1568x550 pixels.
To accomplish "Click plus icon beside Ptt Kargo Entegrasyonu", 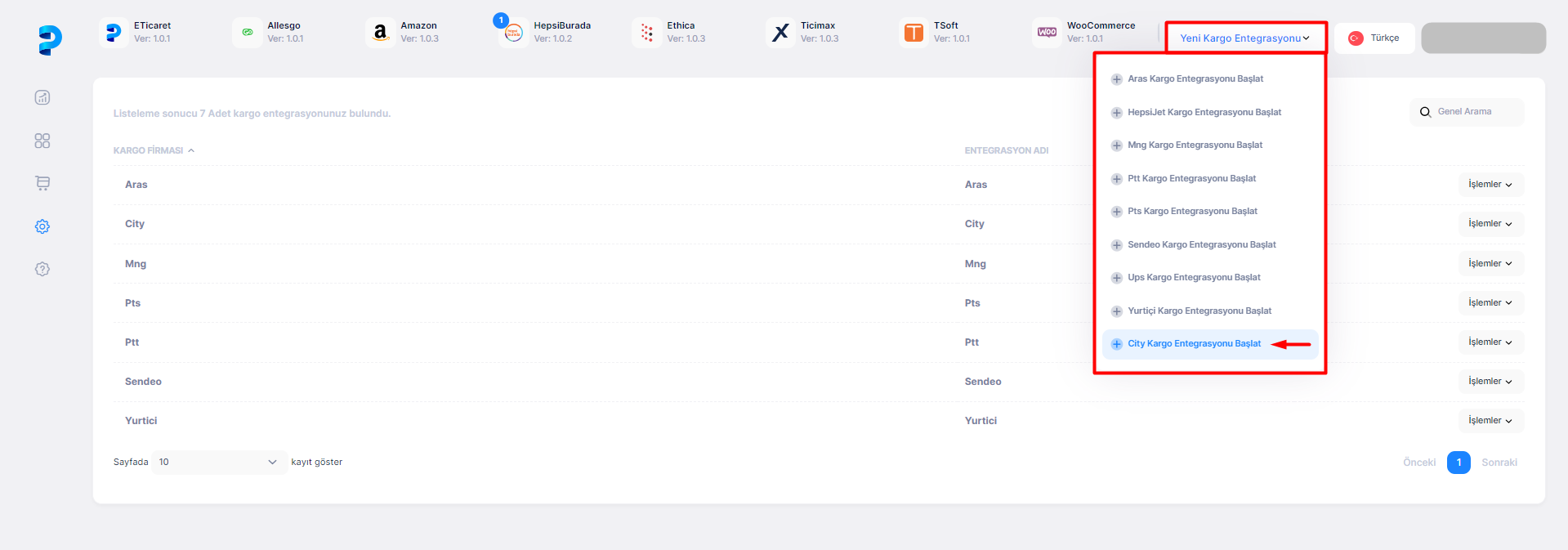I will [x=1116, y=179].
